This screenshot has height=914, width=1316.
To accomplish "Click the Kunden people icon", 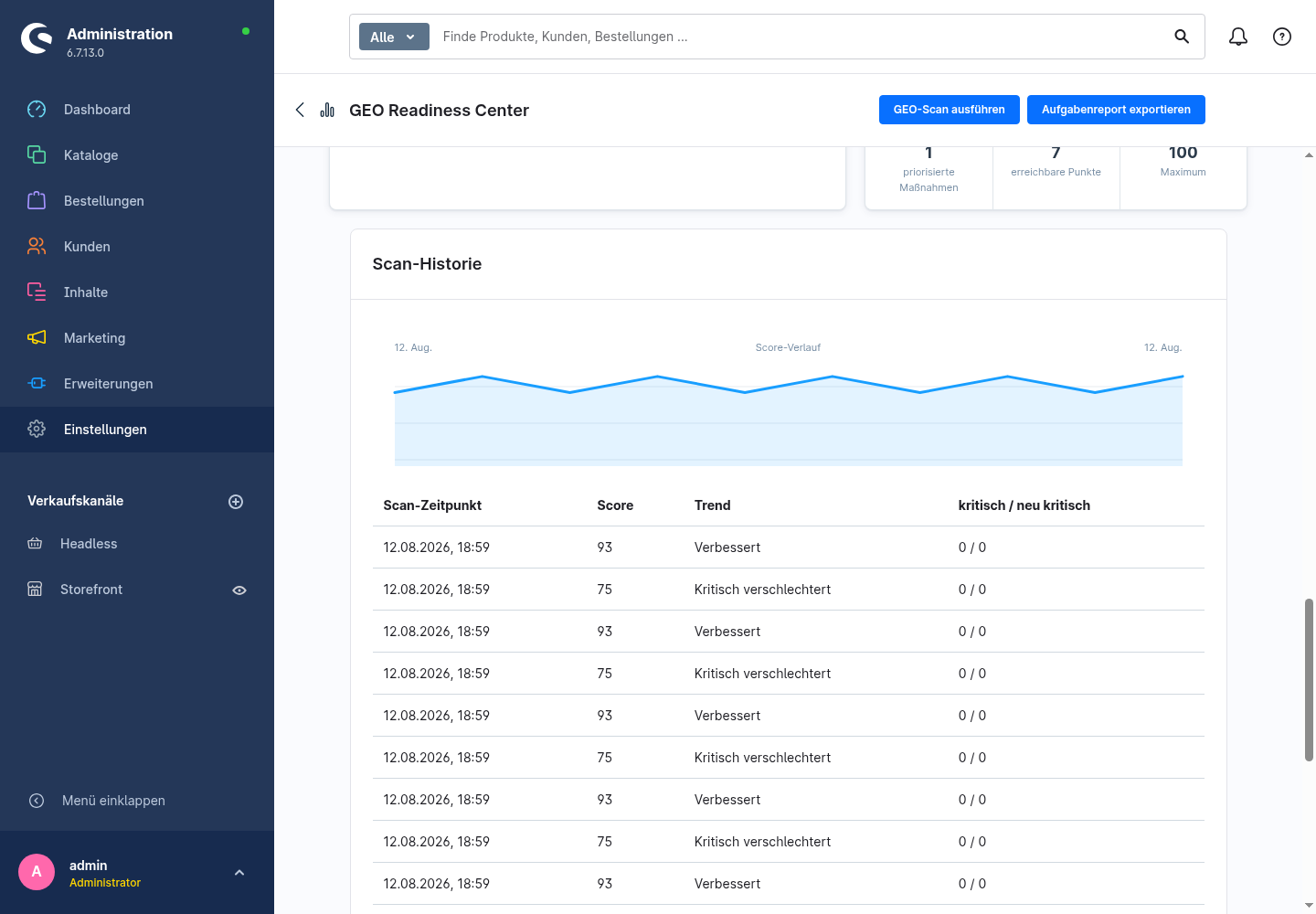I will click(37, 247).
